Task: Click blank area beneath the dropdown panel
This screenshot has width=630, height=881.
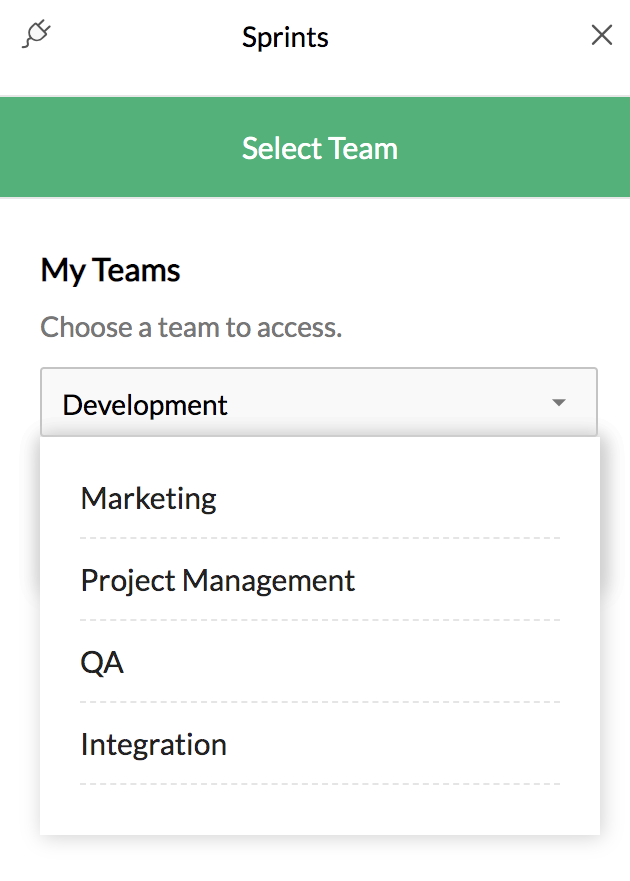Action: [x=320, y=858]
